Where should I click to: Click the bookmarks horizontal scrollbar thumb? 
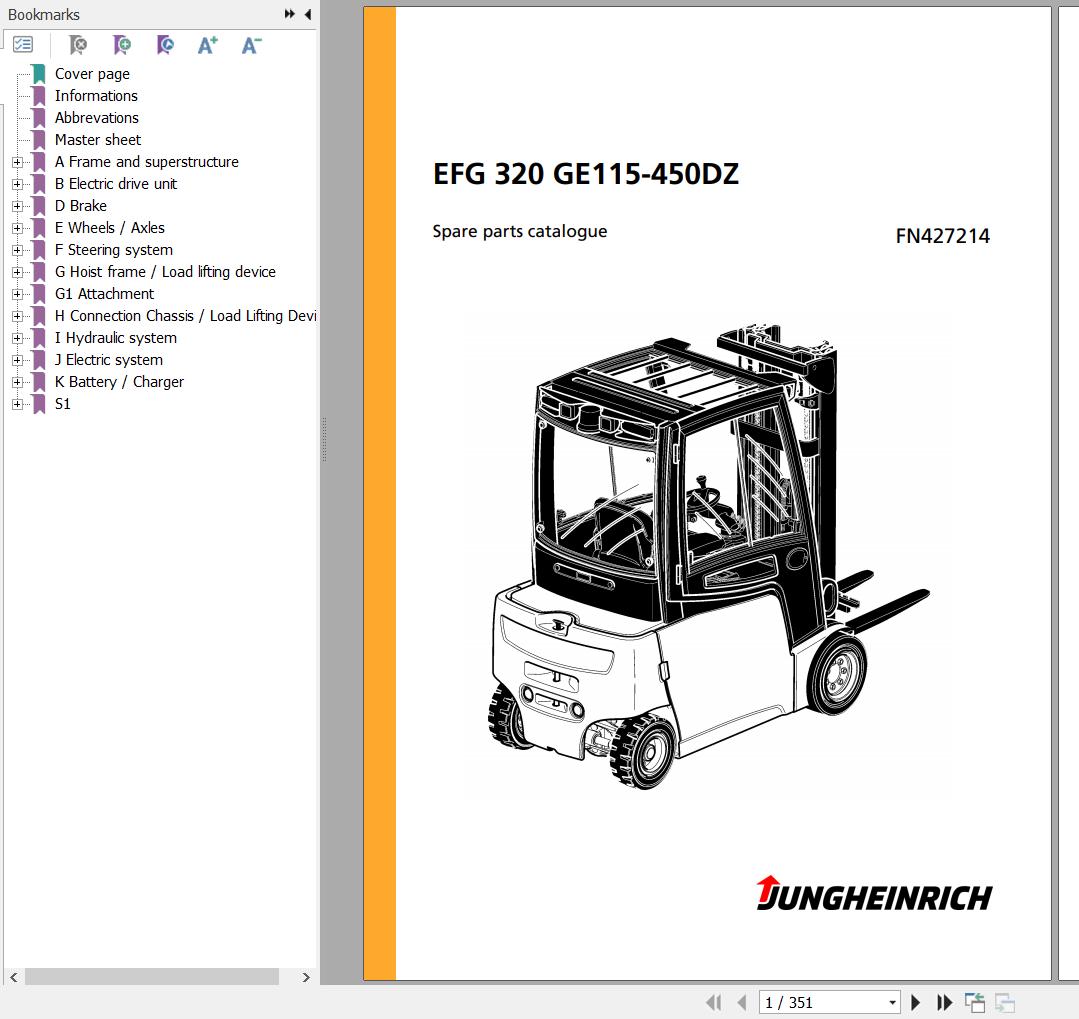152,977
